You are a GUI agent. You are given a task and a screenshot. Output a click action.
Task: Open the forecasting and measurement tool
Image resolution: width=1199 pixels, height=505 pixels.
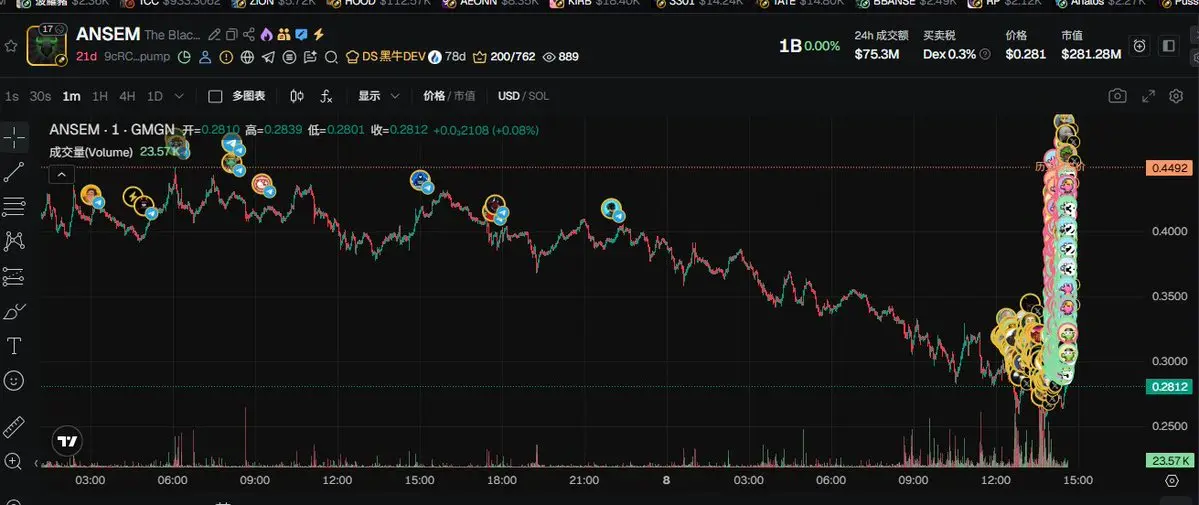(x=15, y=276)
